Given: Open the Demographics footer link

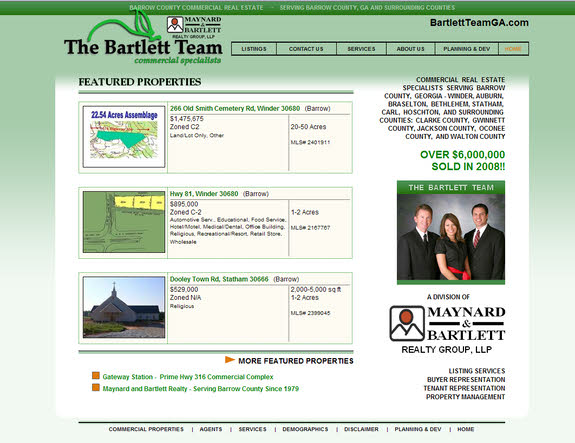Looking at the screenshot, I should 305,429.
